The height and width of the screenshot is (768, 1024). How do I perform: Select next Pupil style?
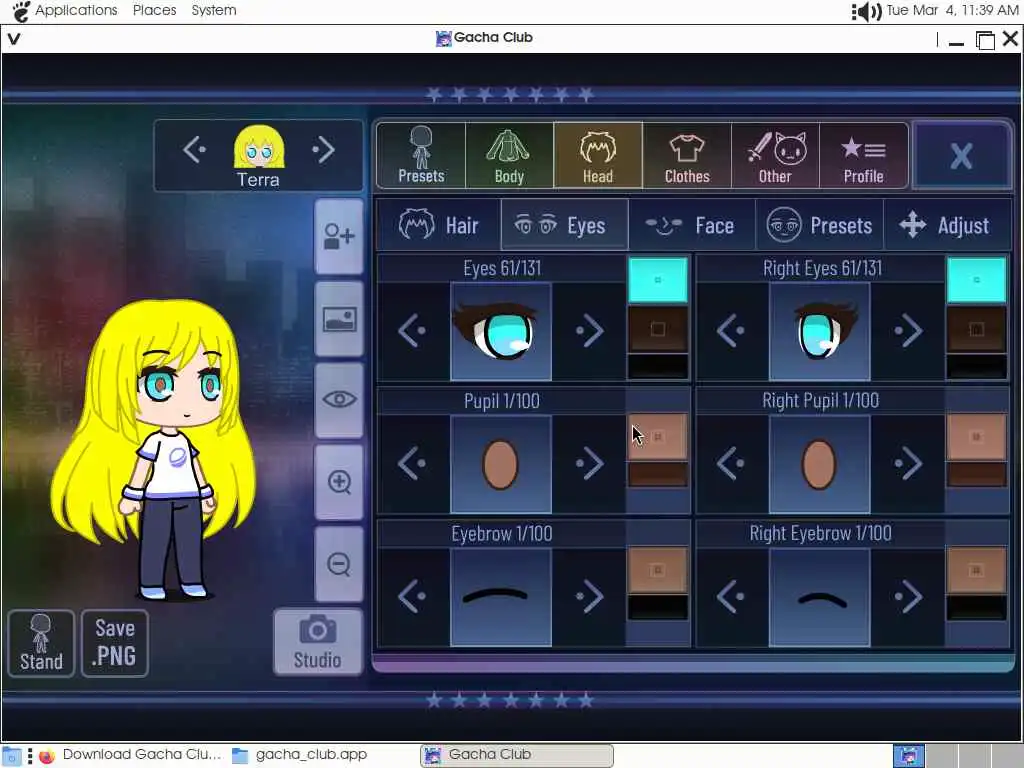[x=590, y=464]
